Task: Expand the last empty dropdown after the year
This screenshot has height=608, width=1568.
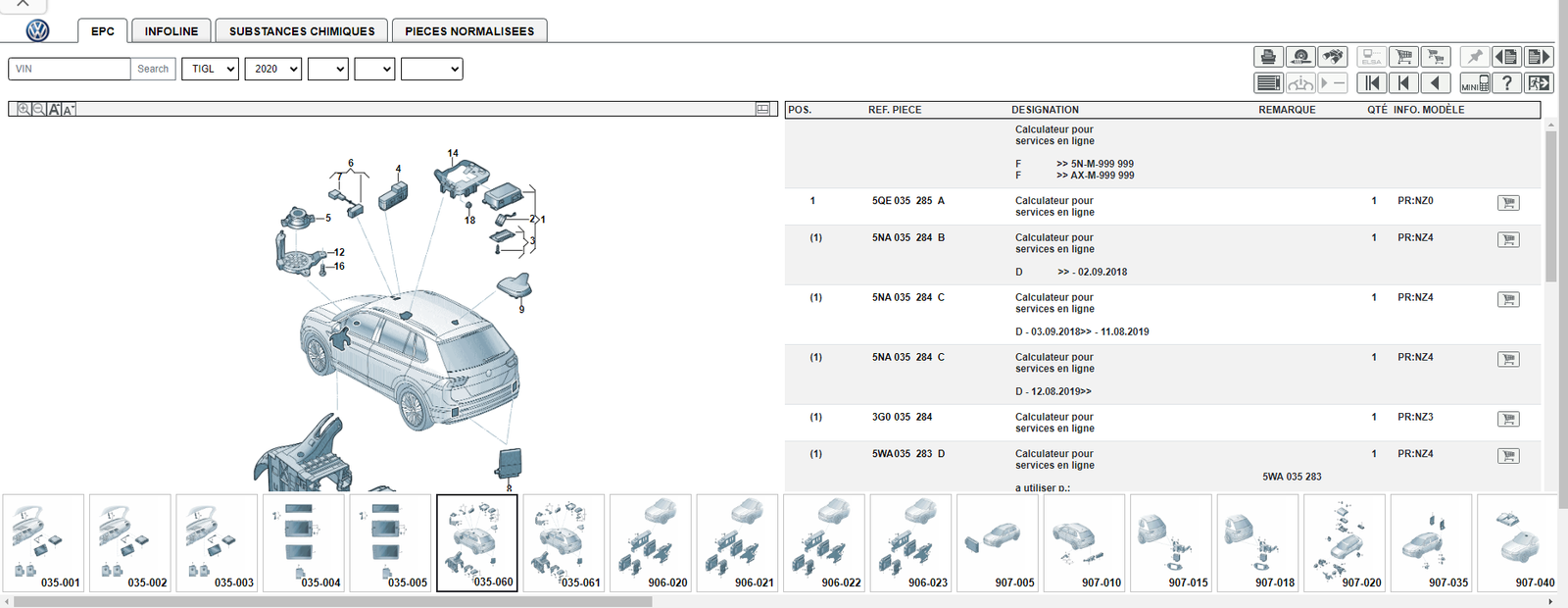Action: pyautogui.click(x=431, y=69)
